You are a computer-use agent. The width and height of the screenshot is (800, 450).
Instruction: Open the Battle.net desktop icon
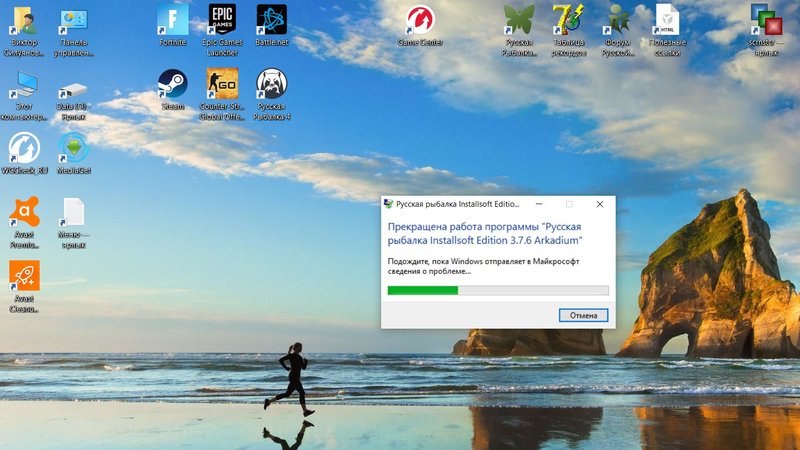point(271,20)
